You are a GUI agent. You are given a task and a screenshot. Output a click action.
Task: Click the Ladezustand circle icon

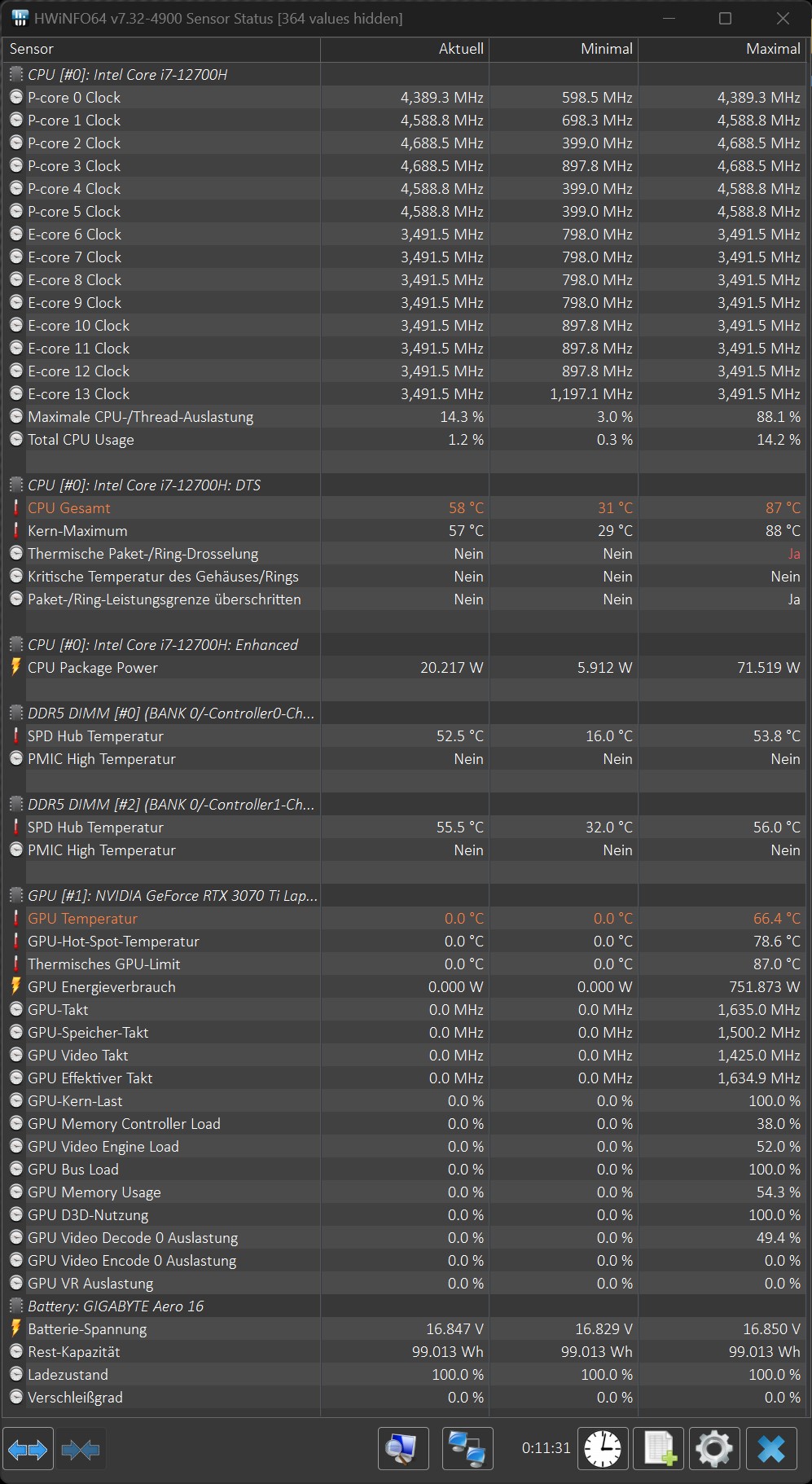pos(15,1374)
